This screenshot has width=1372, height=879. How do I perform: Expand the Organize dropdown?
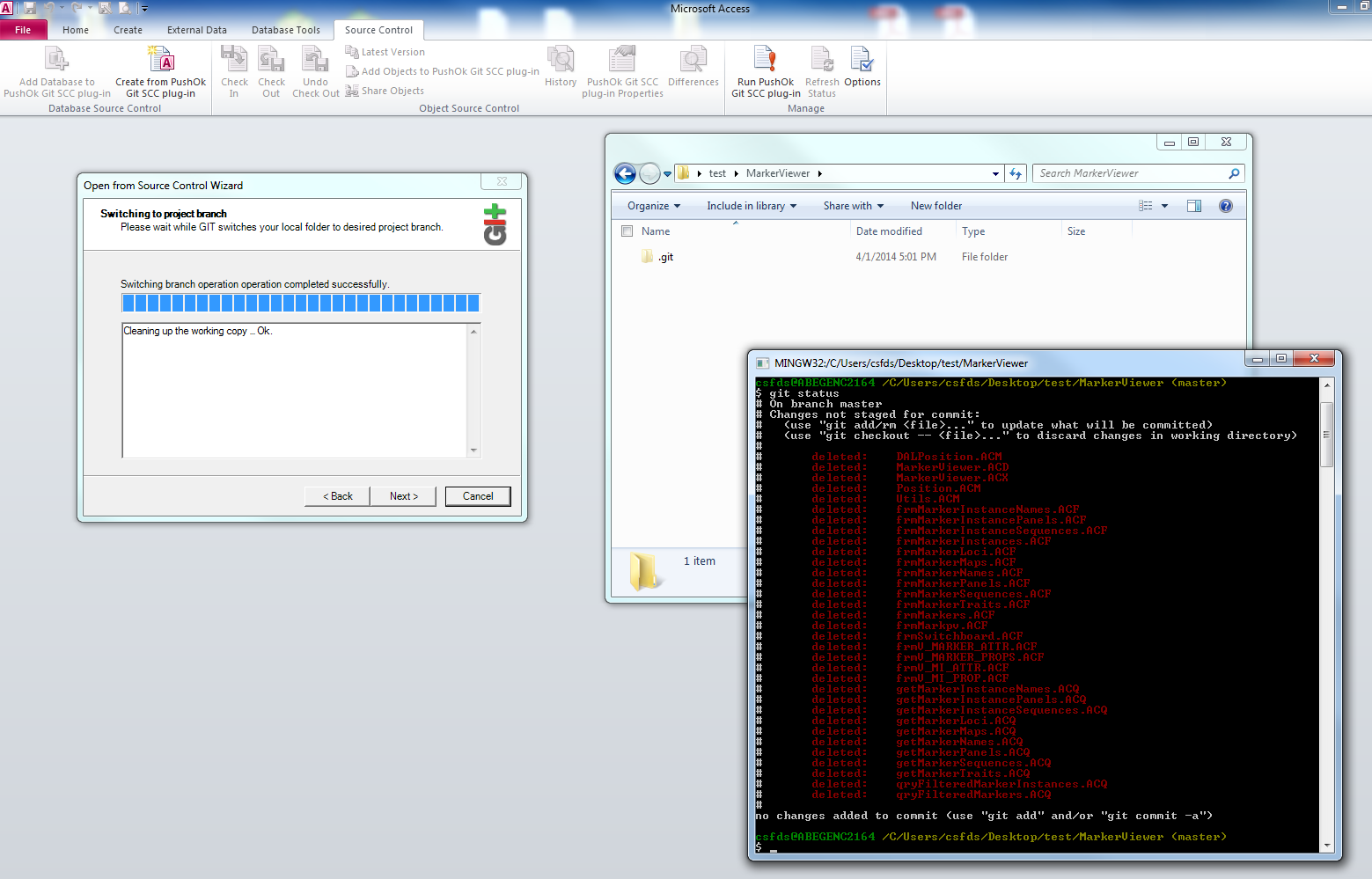pos(653,206)
